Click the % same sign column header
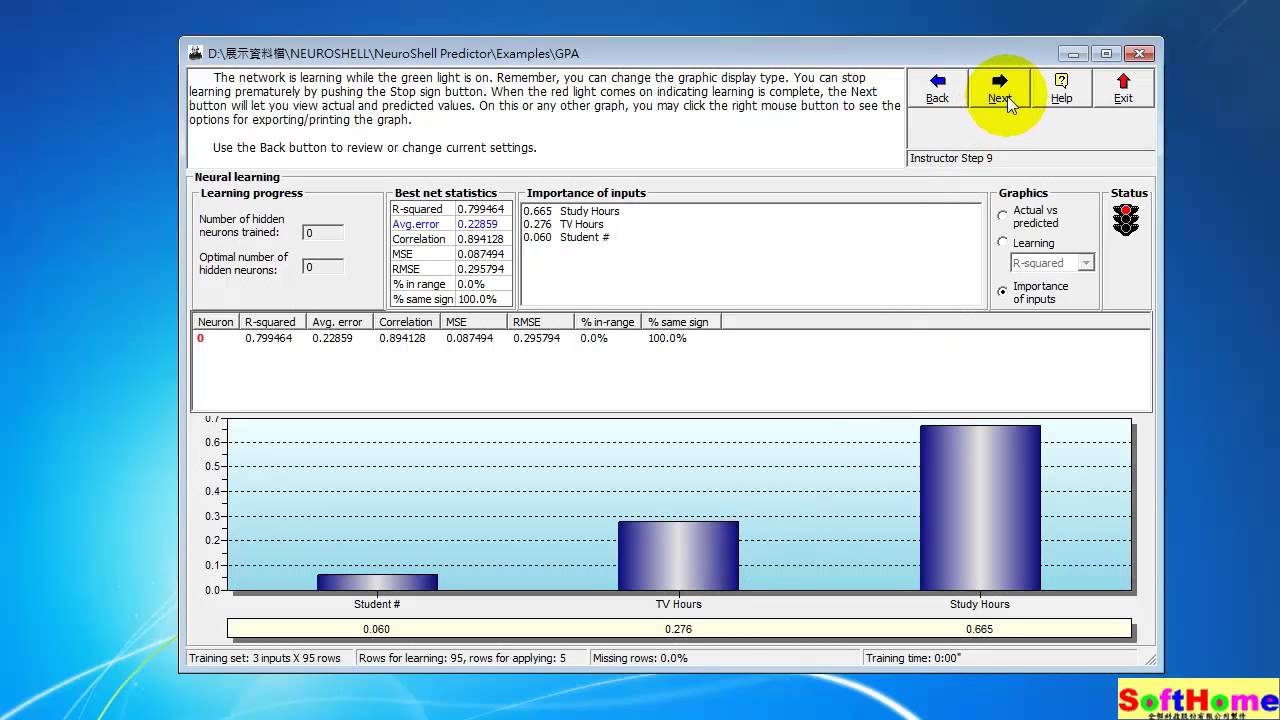Viewport: 1280px width, 720px height. pyautogui.click(x=681, y=322)
